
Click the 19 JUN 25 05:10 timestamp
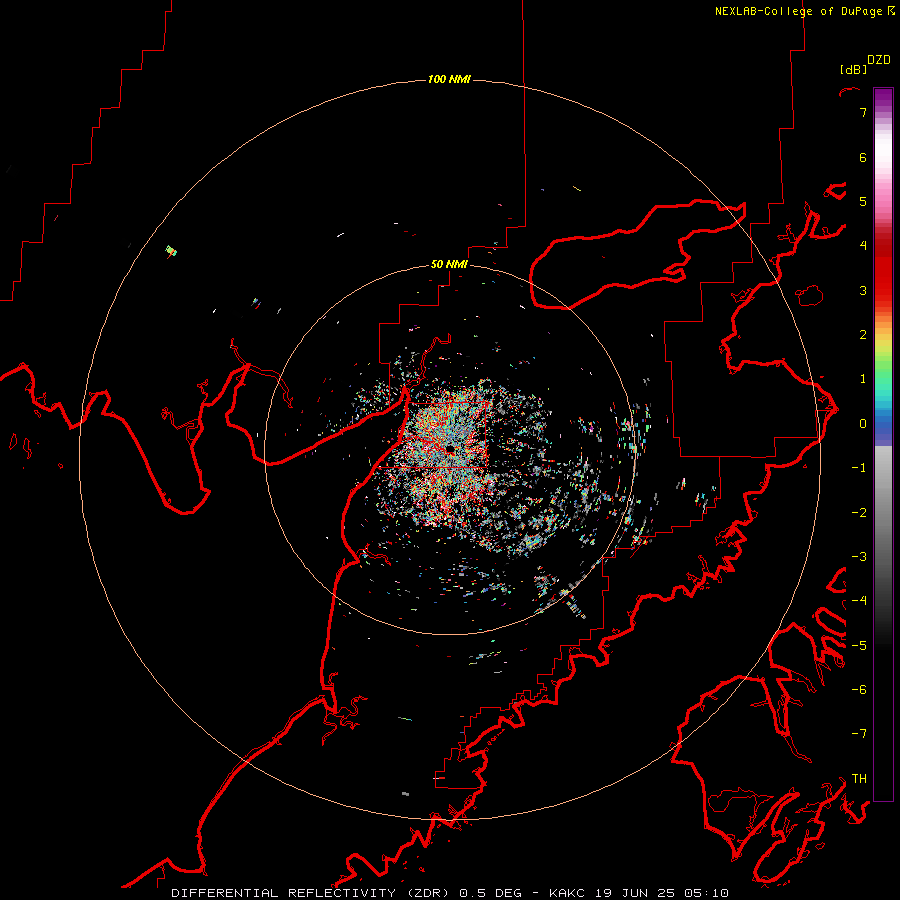[x=662, y=893]
